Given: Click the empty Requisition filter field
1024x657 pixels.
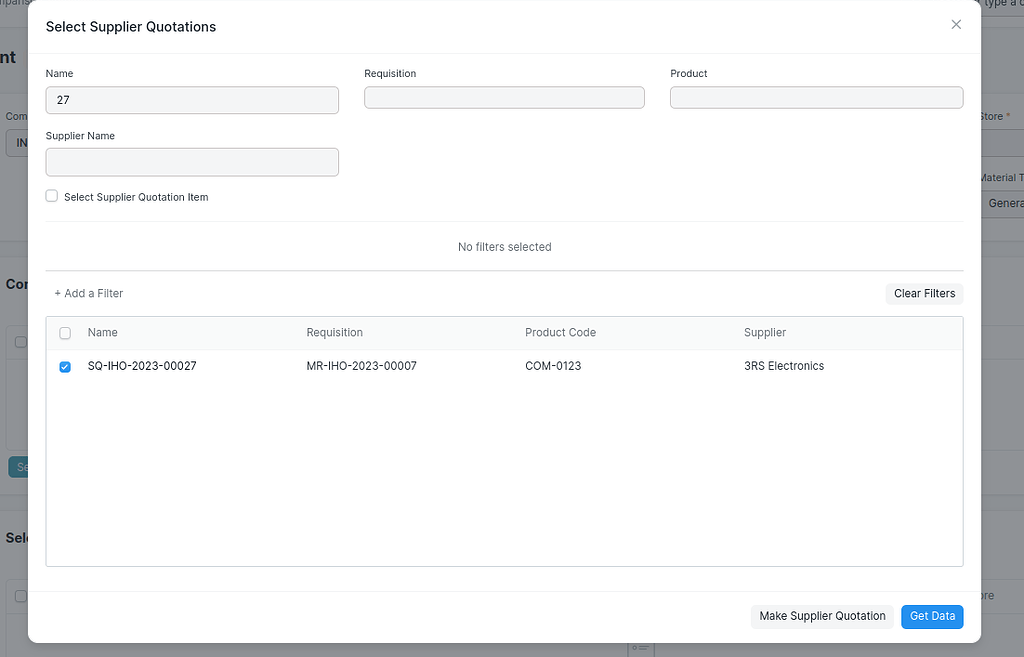Looking at the screenshot, I should click(504, 97).
